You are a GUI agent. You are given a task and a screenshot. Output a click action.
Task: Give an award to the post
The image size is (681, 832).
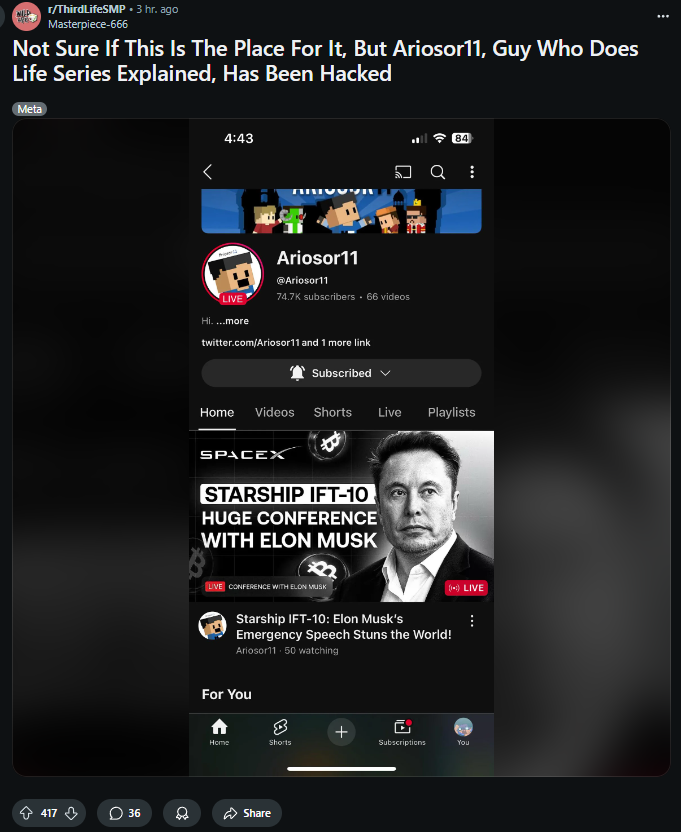(x=182, y=813)
